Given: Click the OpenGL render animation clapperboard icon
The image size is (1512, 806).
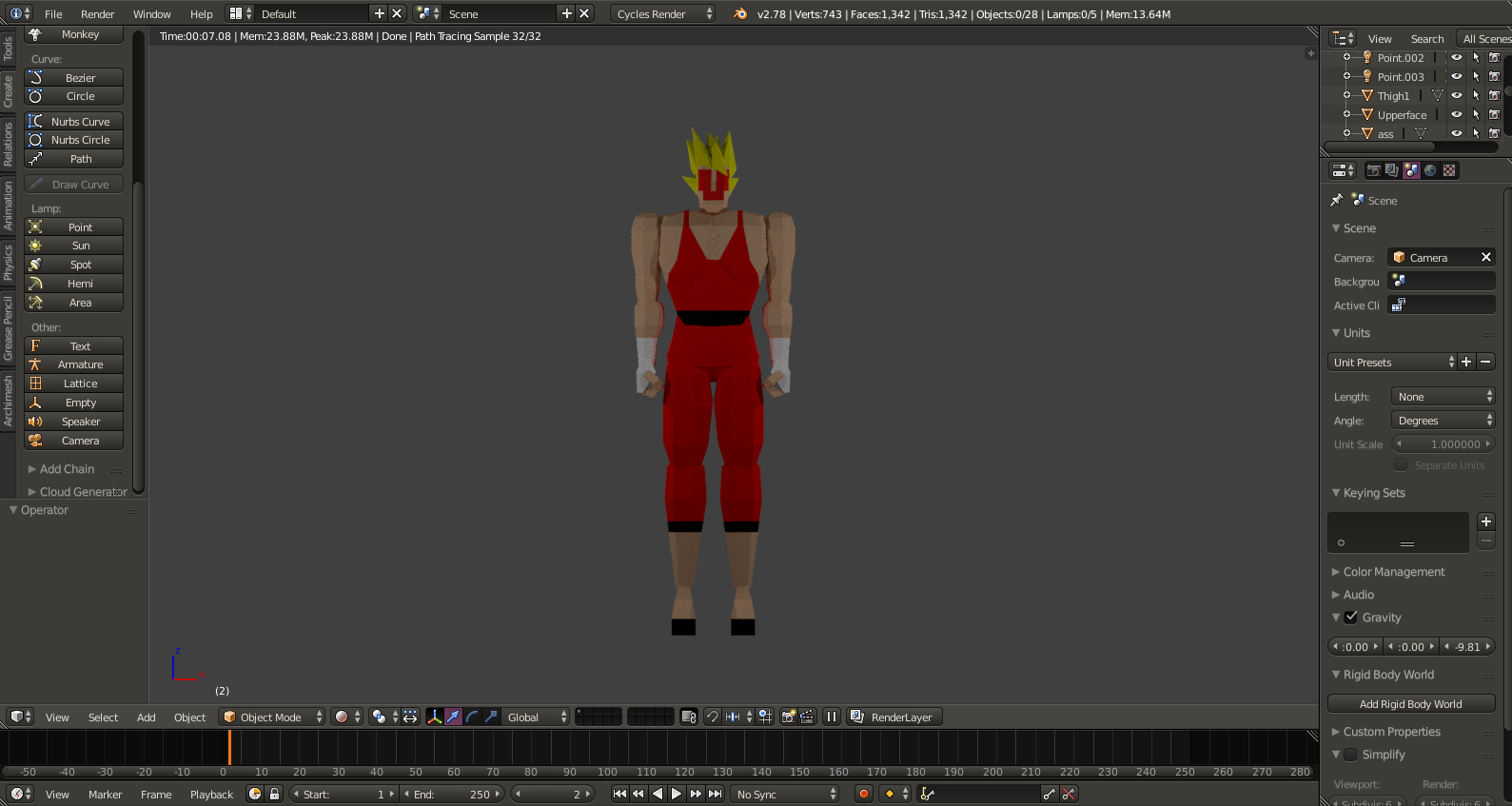Looking at the screenshot, I should tap(807, 717).
